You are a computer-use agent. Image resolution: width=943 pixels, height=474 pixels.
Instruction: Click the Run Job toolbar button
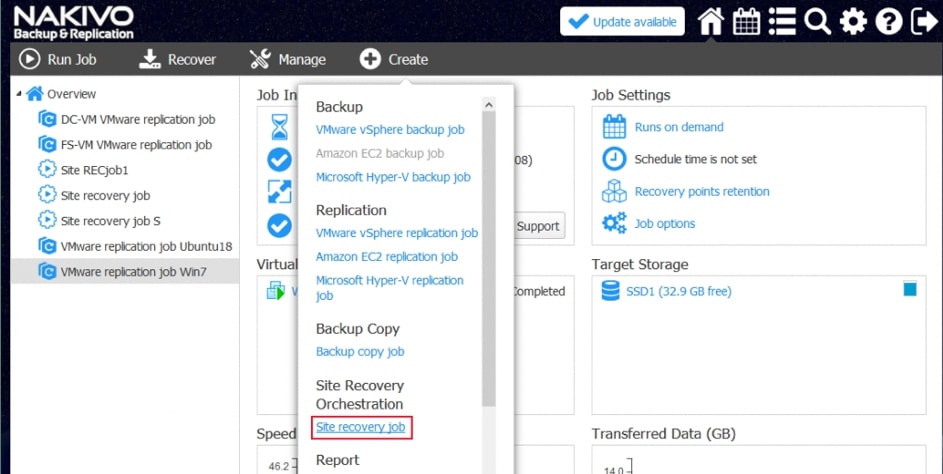[58, 60]
